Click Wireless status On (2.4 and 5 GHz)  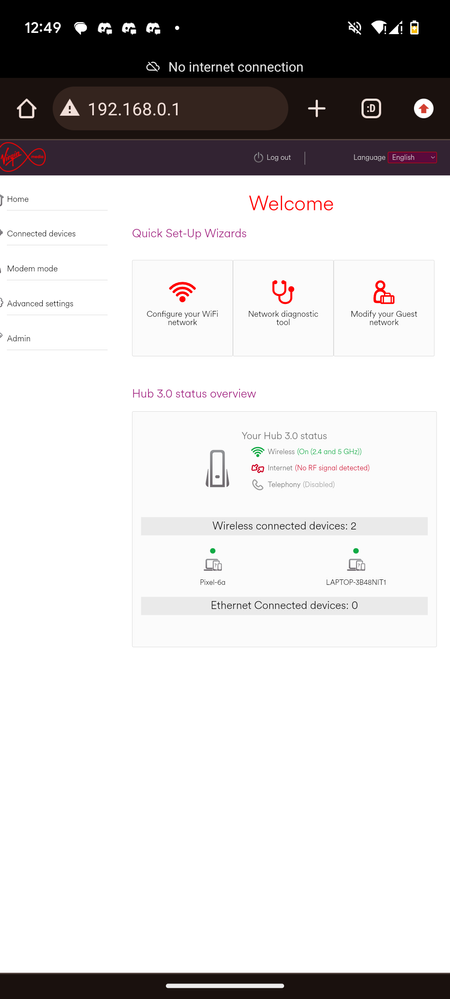pos(307,452)
